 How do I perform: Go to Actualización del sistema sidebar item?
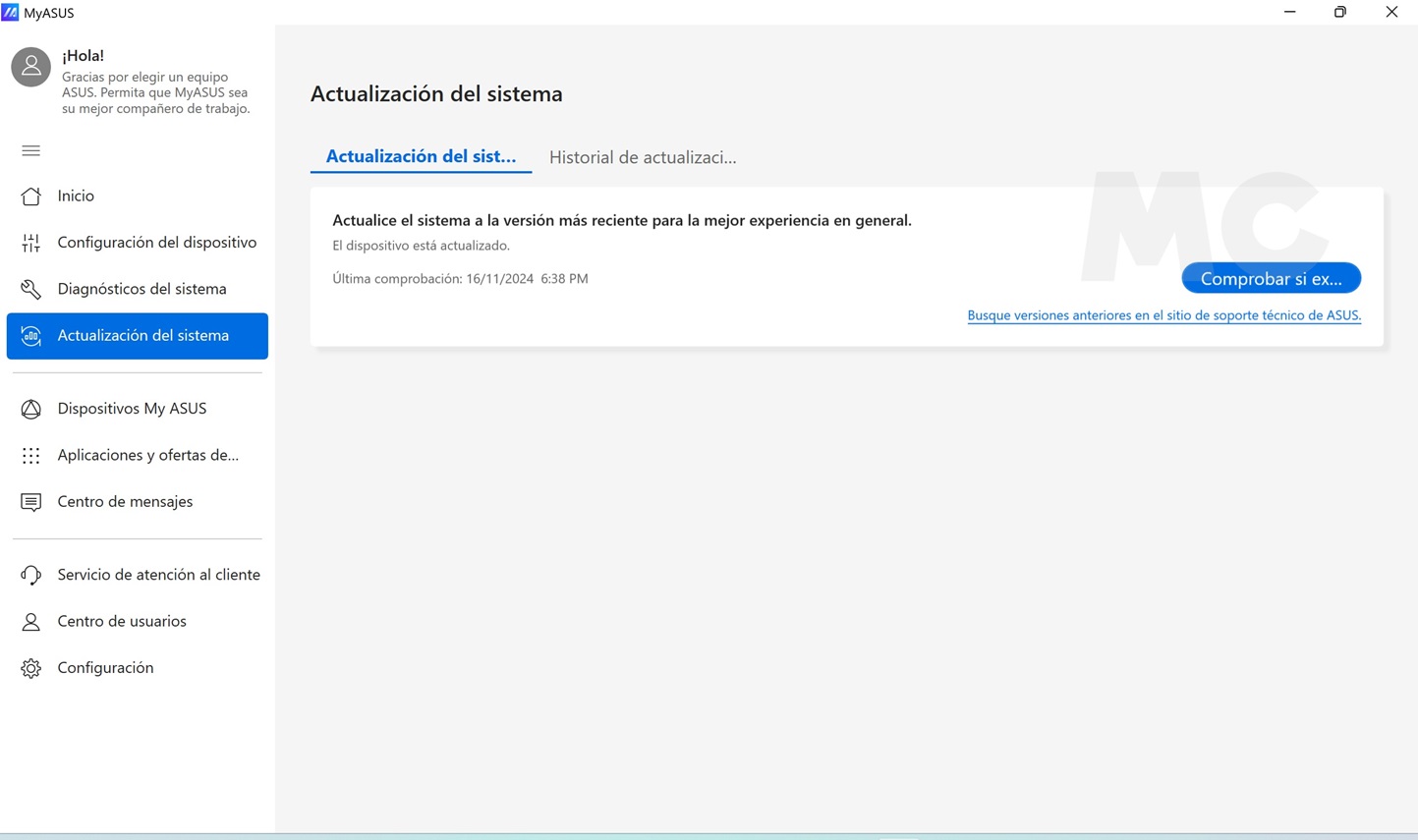tap(142, 336)
